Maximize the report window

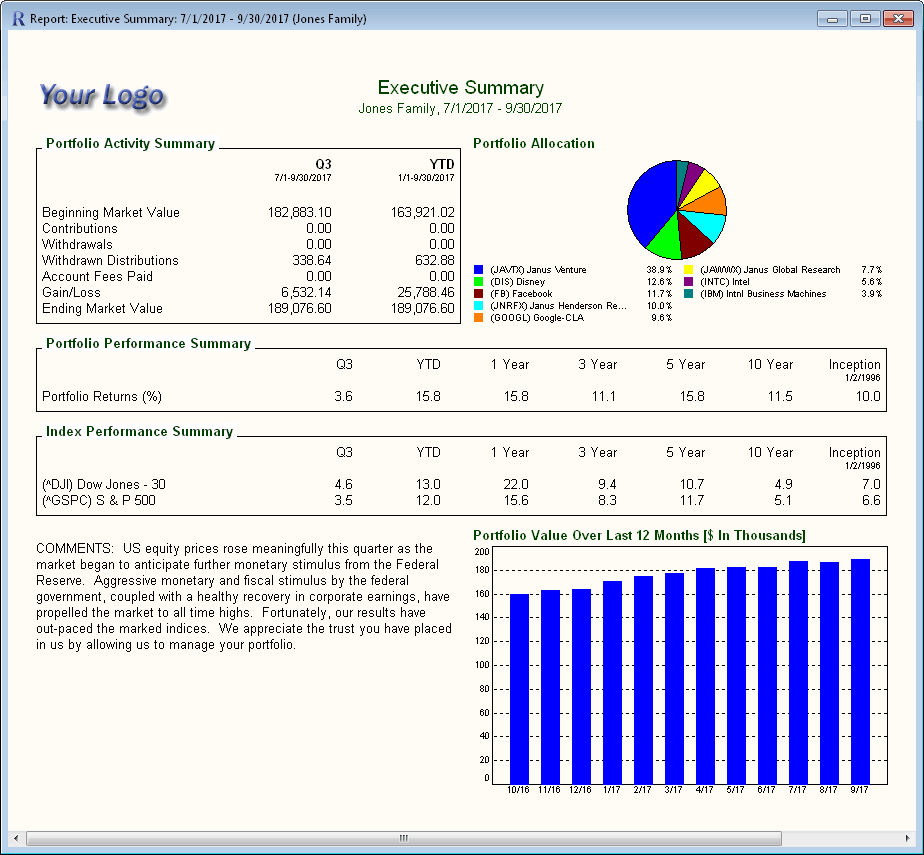click(865, 19)
